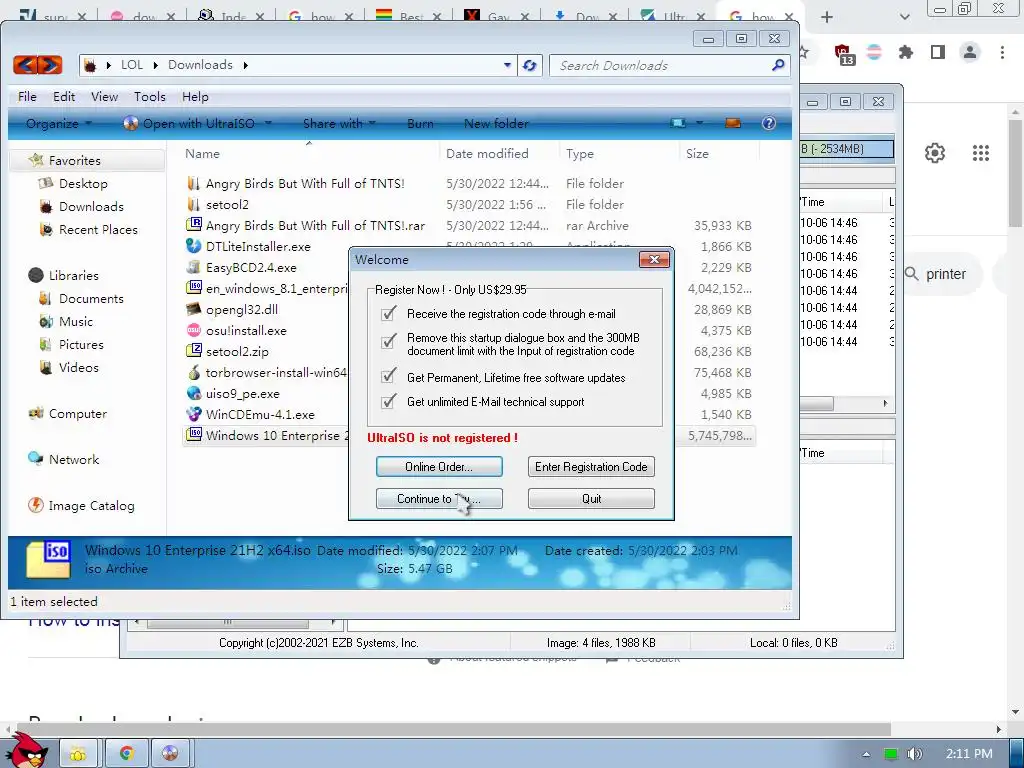This screenshot has width=1024, height=768.
Task: Expand the Organize dropdown
Action: 59,123
